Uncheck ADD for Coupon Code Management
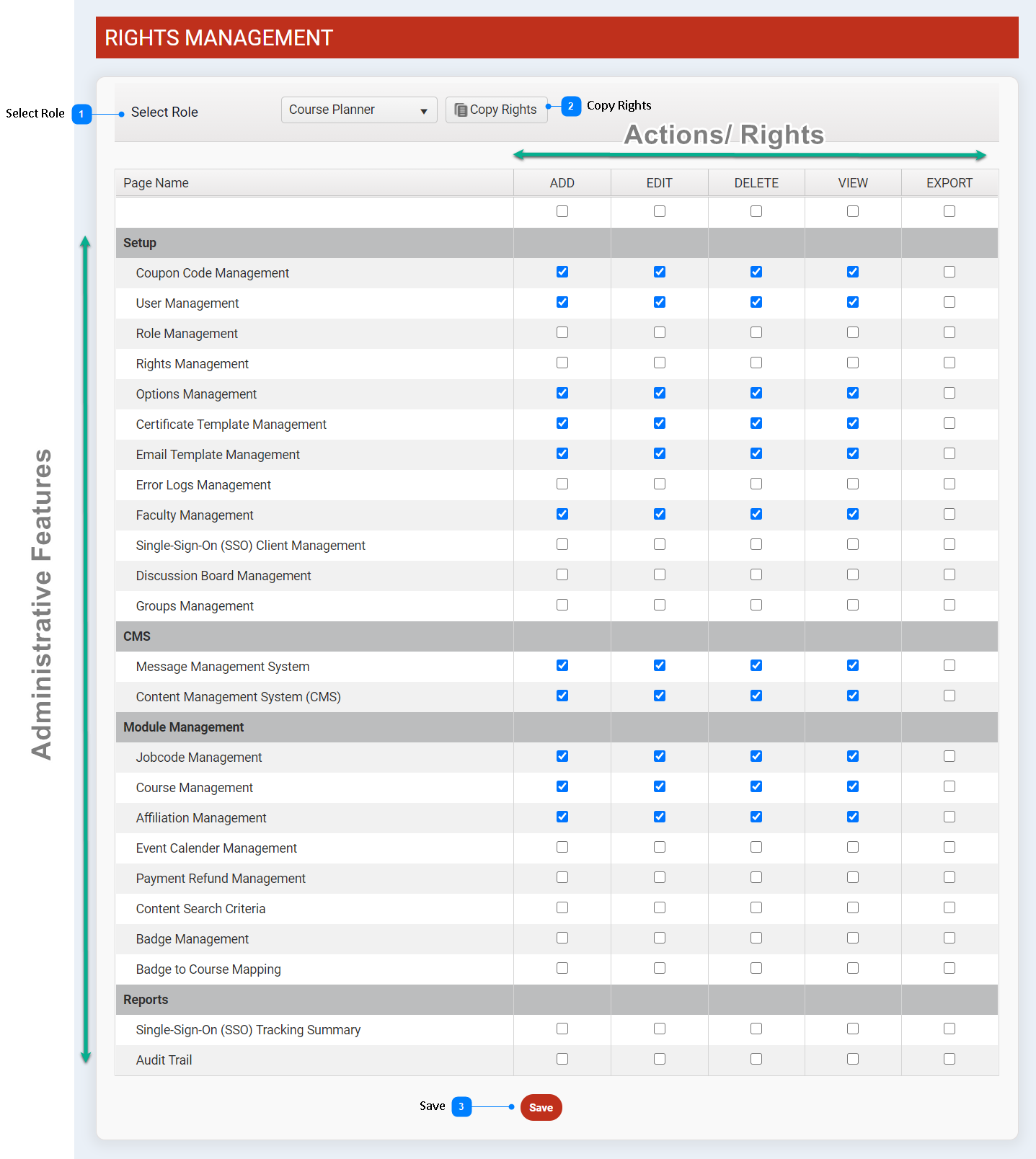This screenshot has width=1036, height=1159. click(562, 272)
